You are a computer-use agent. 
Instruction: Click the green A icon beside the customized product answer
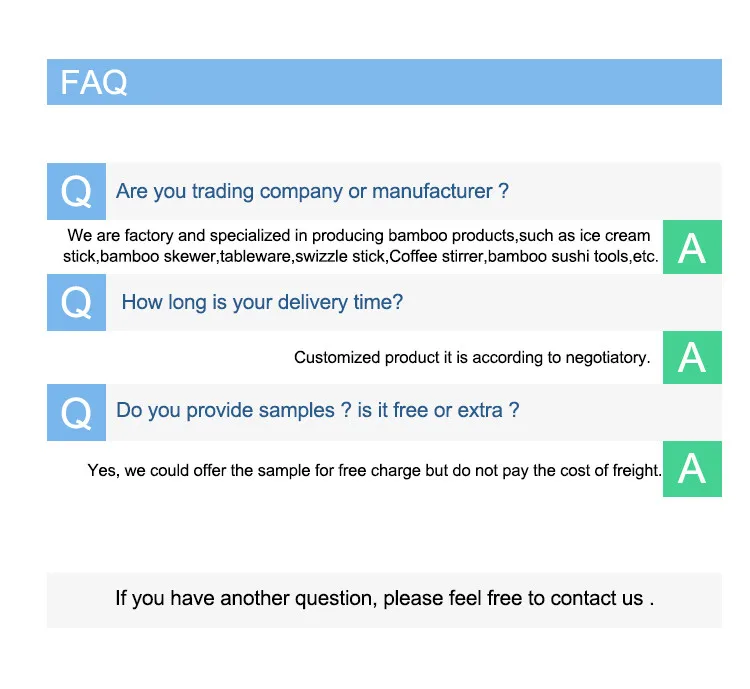(692, 357)
